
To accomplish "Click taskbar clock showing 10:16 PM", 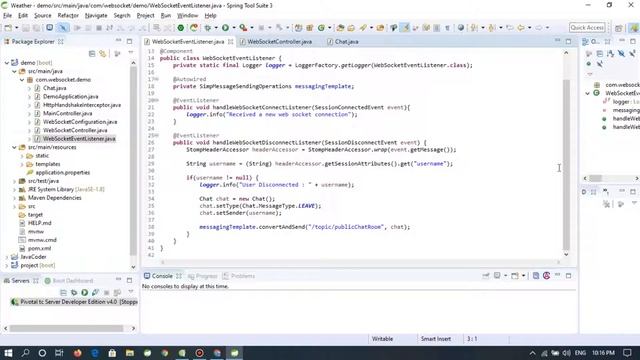I will point(603,353).
